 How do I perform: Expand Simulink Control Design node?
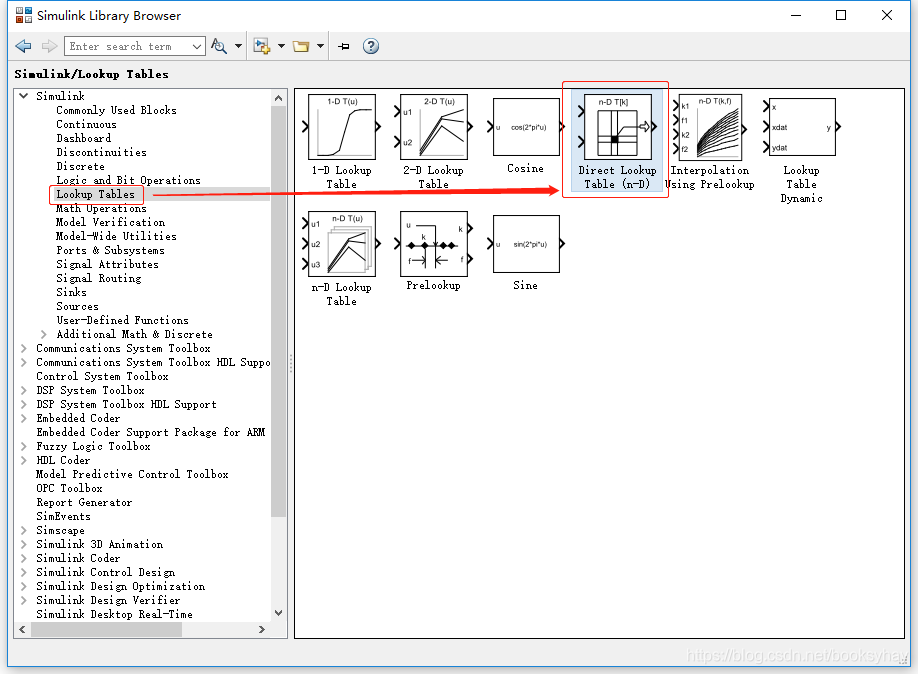[23, 572]
